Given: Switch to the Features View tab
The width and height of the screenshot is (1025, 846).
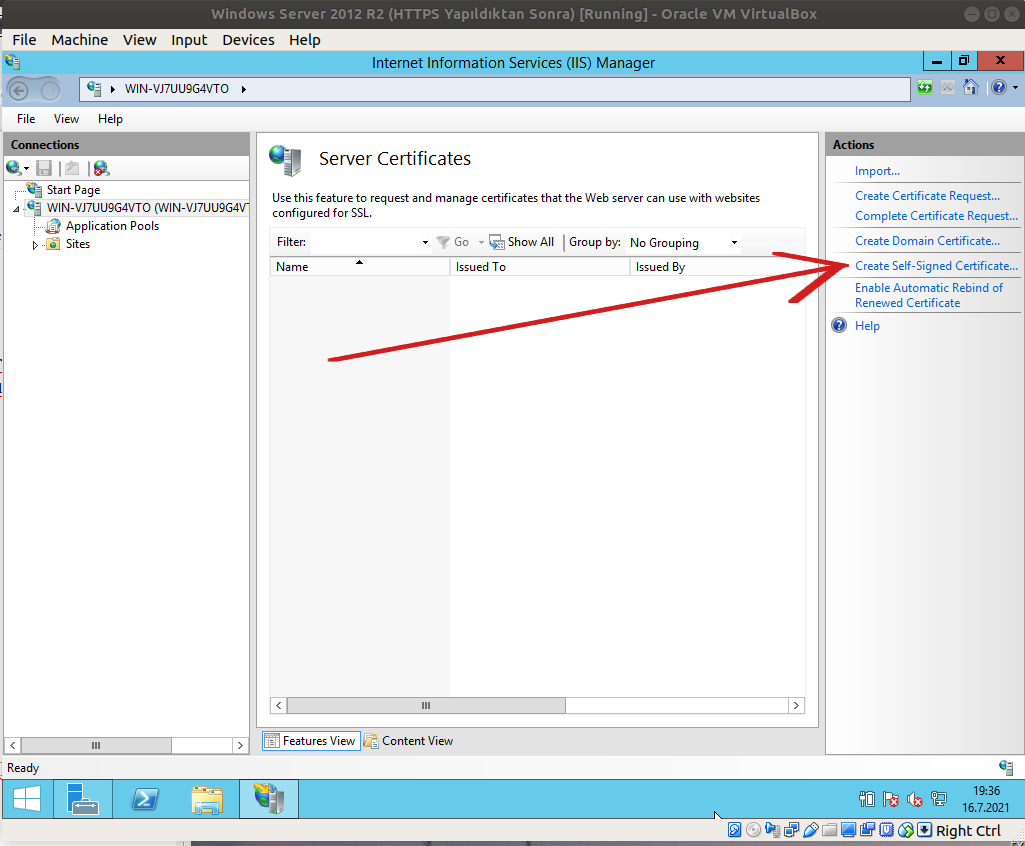Looking at the screenshot, I should coord(311,741).
